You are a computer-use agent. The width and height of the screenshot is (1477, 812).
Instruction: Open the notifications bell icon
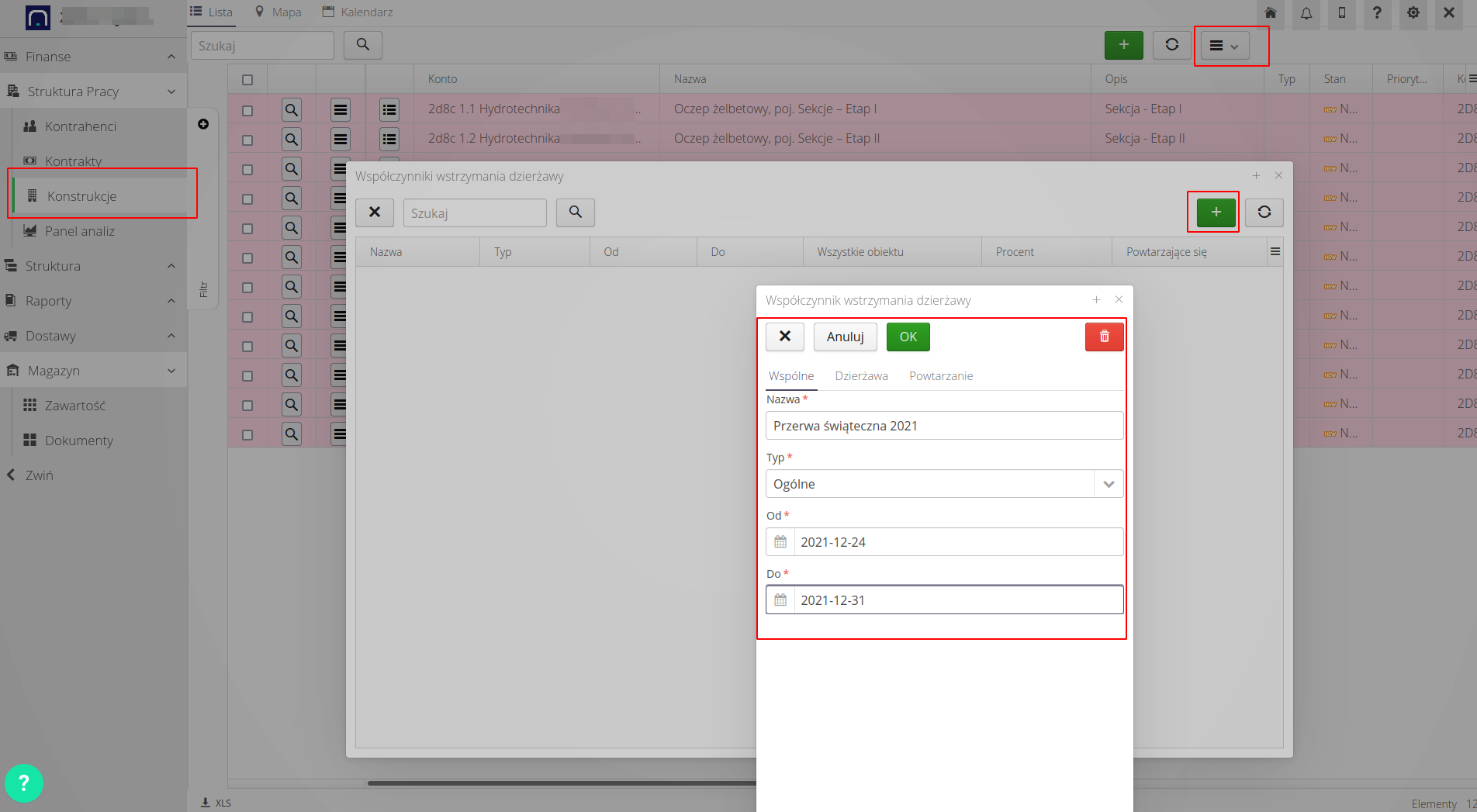1306,13
